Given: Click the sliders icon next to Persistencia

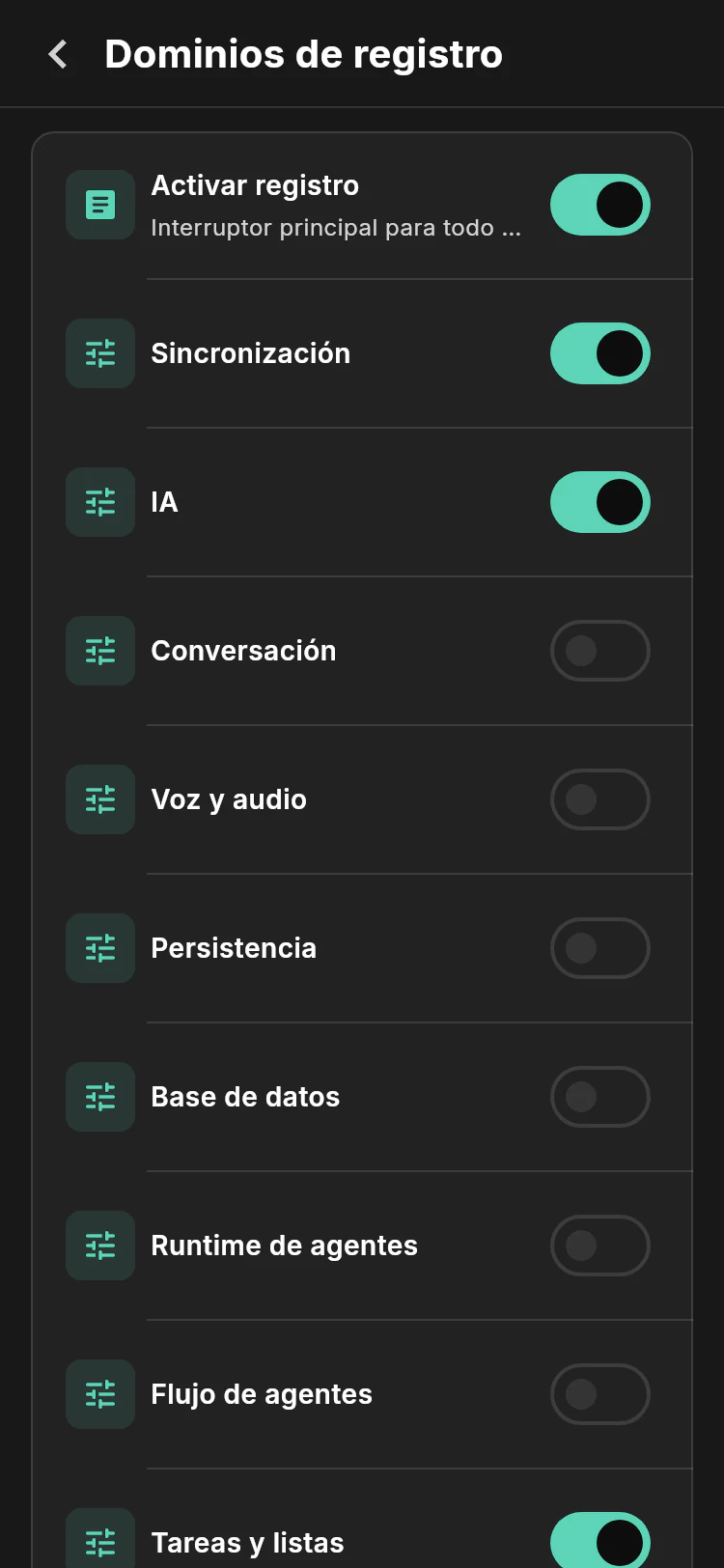Looking at the screenshot, I should (x=100, y=948).
